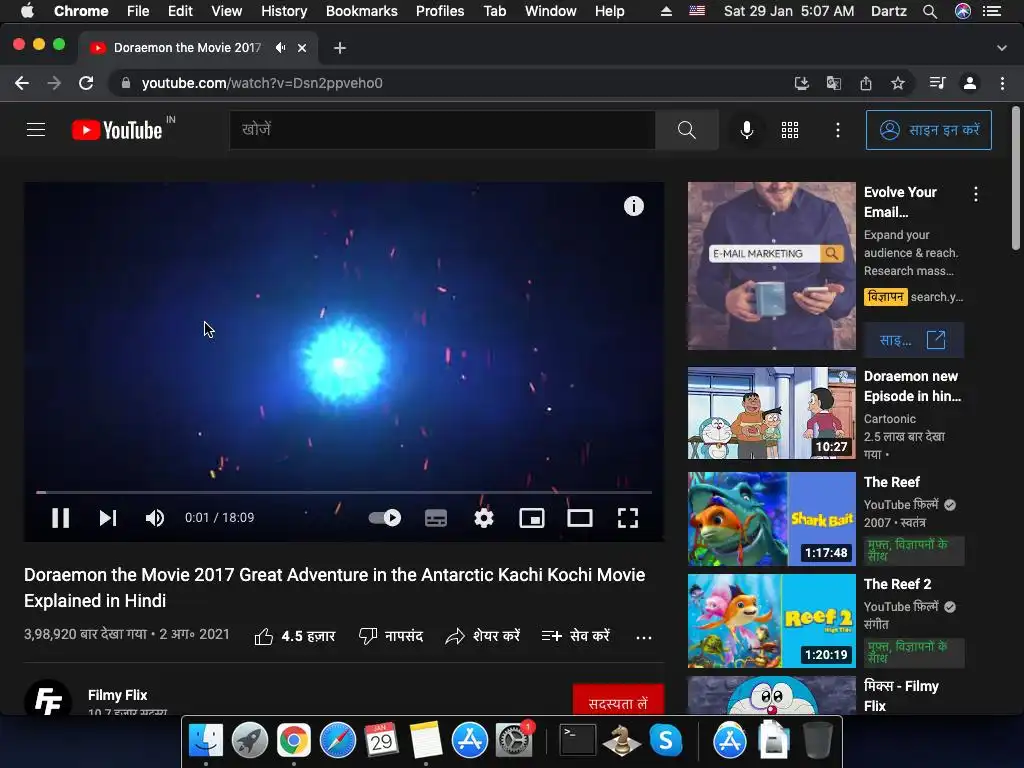The image size is (1024, 768).
Task: Share this page from address bar
Action: [865, 83]
